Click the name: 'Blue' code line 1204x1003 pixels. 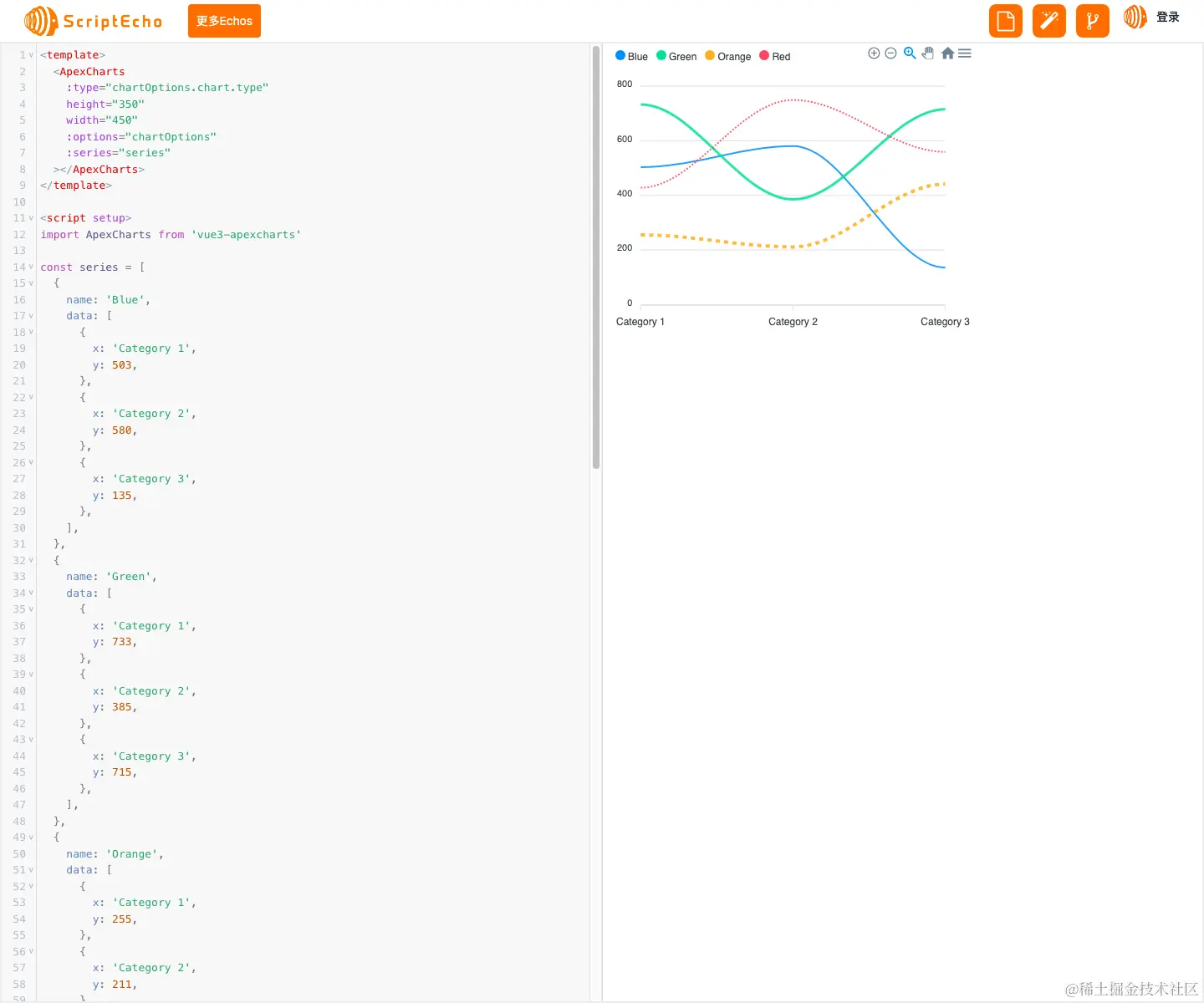click(x=109, y=300)
